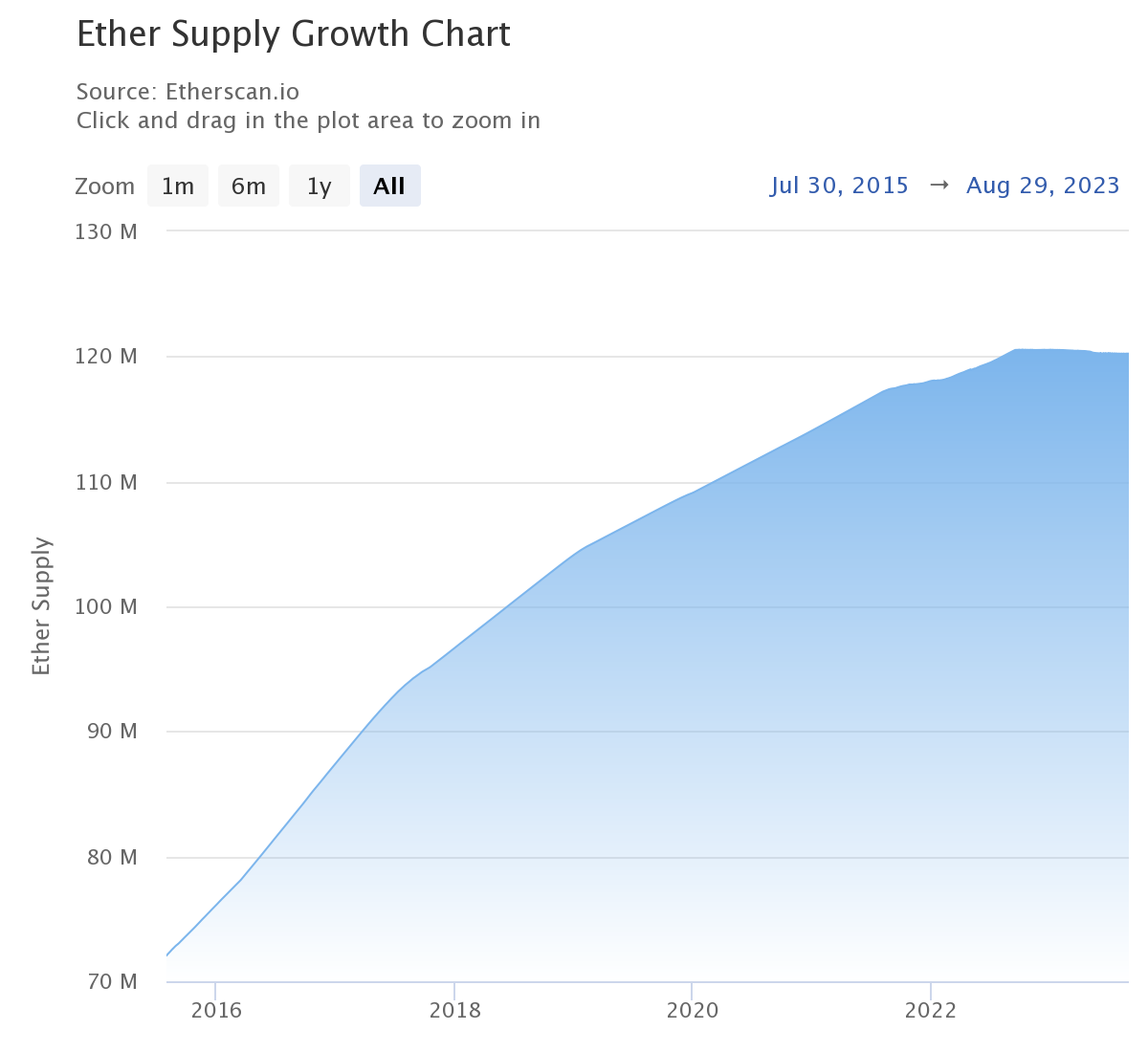The width and height of the screenshot is (1148, 1052).
Task: Click the zoom instruction subtitle line
Action: (x=308, y=121)
